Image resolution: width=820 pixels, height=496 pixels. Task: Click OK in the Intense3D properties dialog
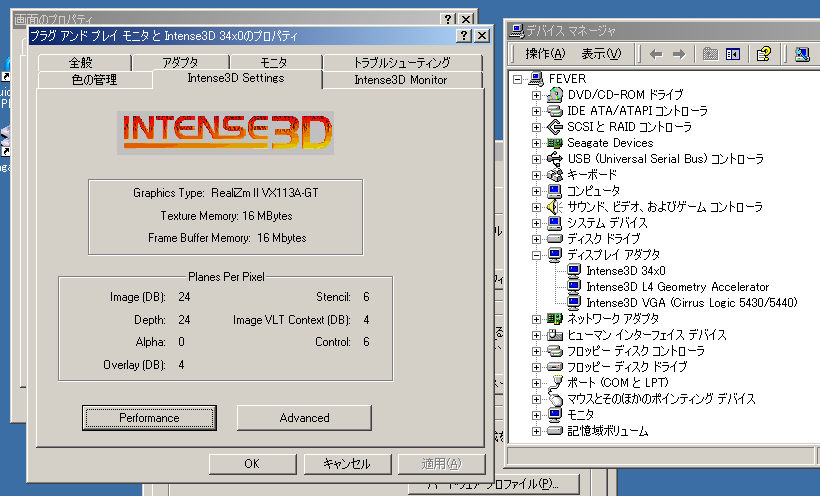pyautogui.click(x=253, y=464)
